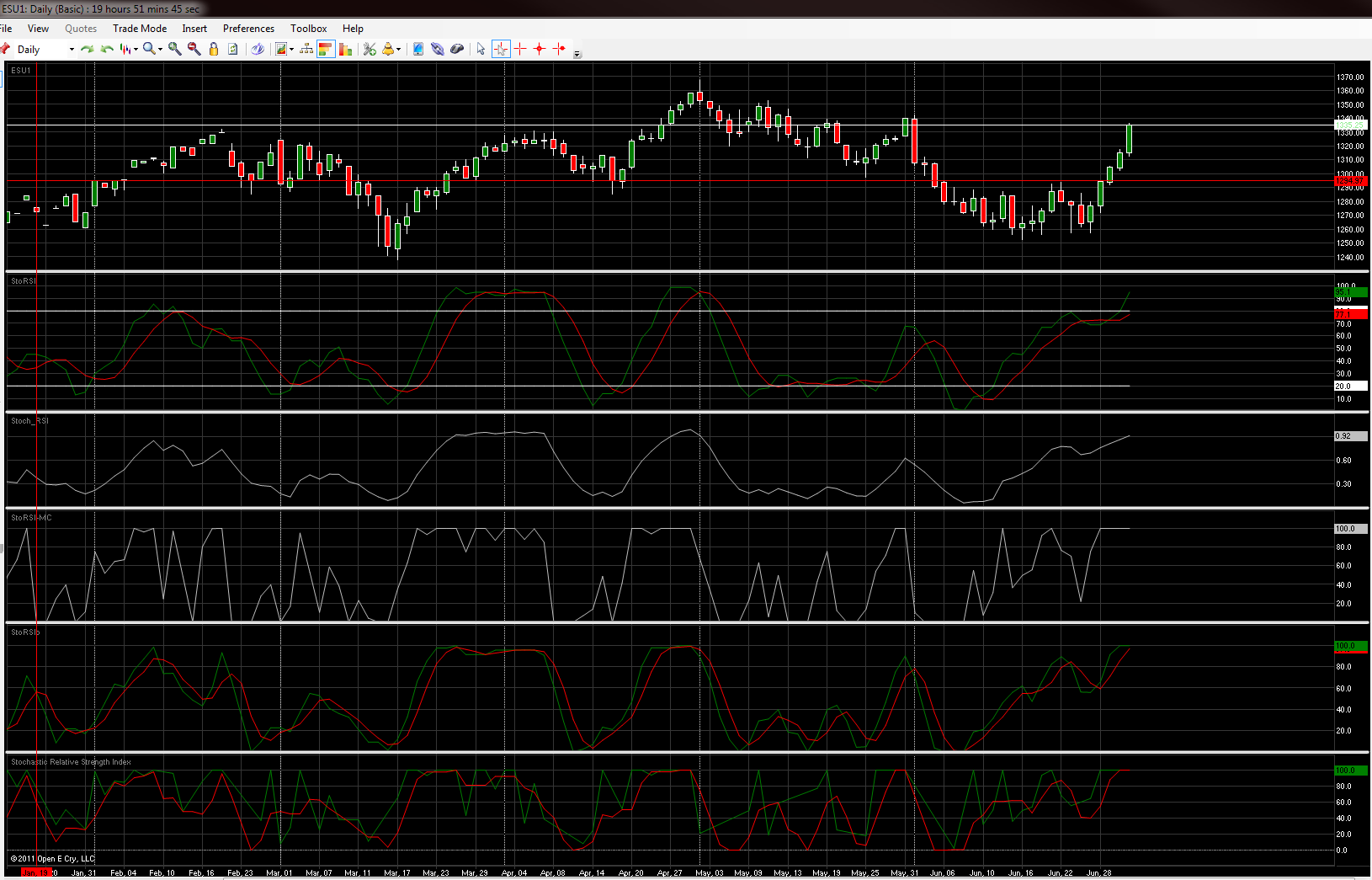
Task: Click the StoRSIb indicator panel label
Action: 25,632
